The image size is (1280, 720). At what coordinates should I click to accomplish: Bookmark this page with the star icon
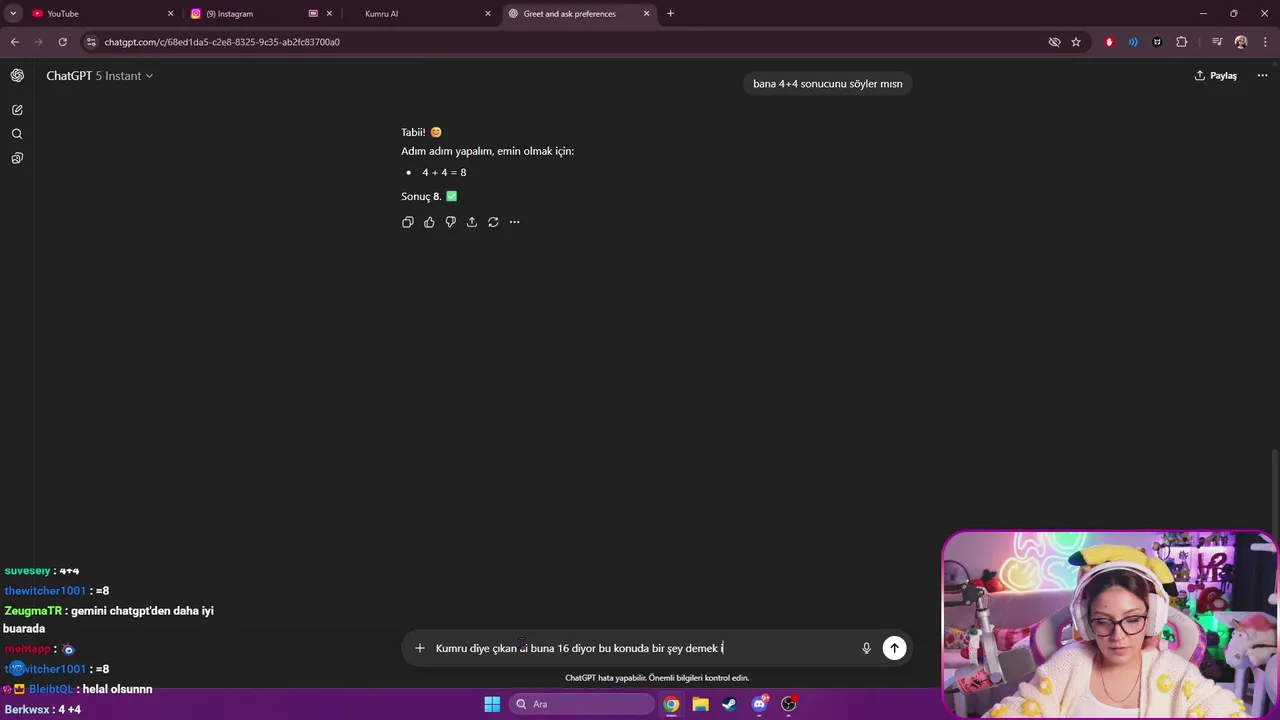1076,42
